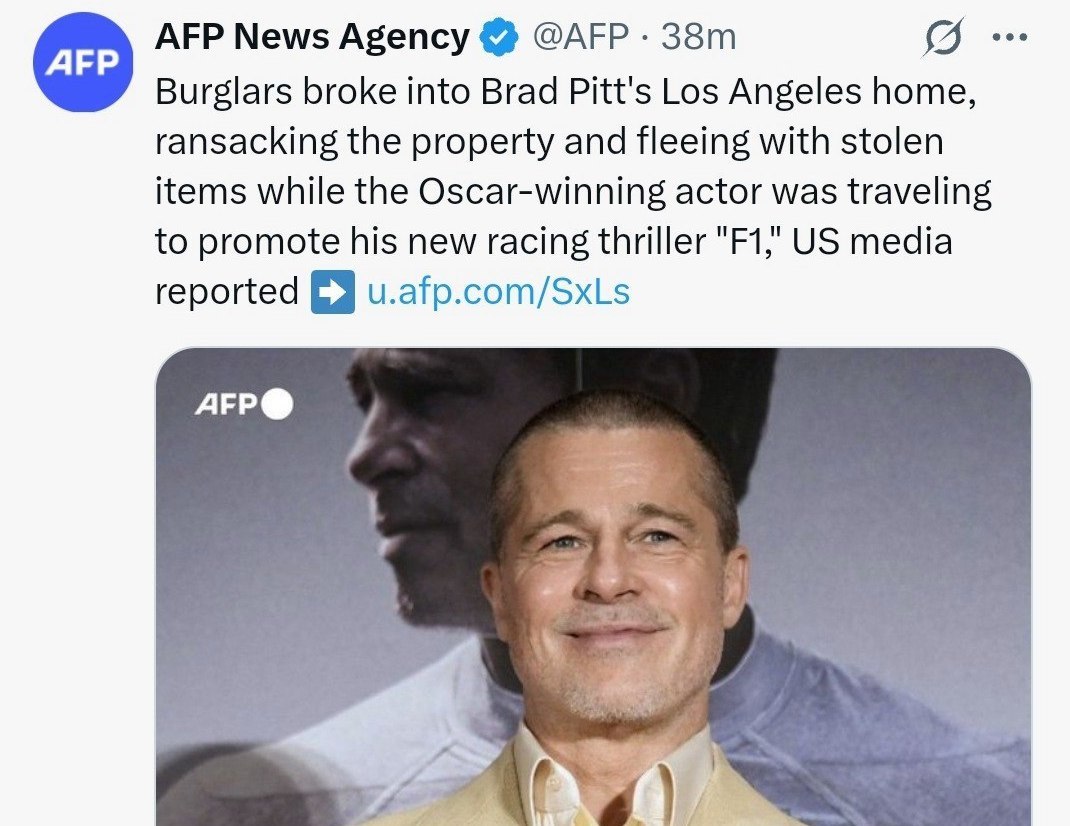Click the blue verified checkmark badge
The width and height of the screenshot is (1070, 826).
point(501,38)
